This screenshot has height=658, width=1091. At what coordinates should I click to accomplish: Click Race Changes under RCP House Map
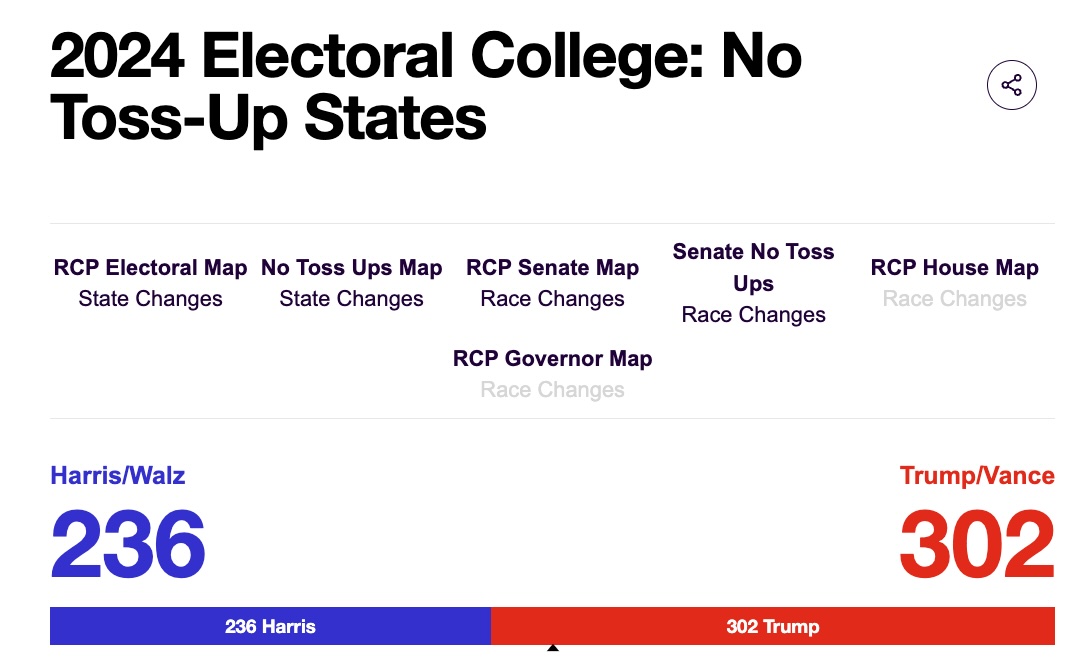(x=954, y=299)
